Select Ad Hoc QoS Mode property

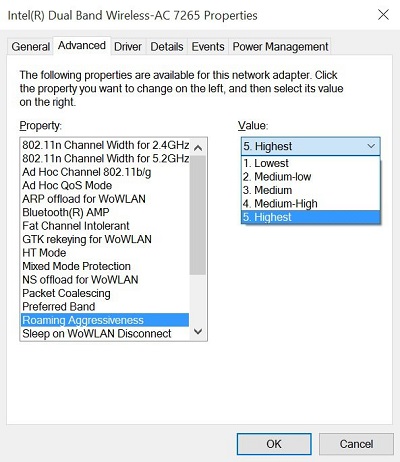point(105,185)
